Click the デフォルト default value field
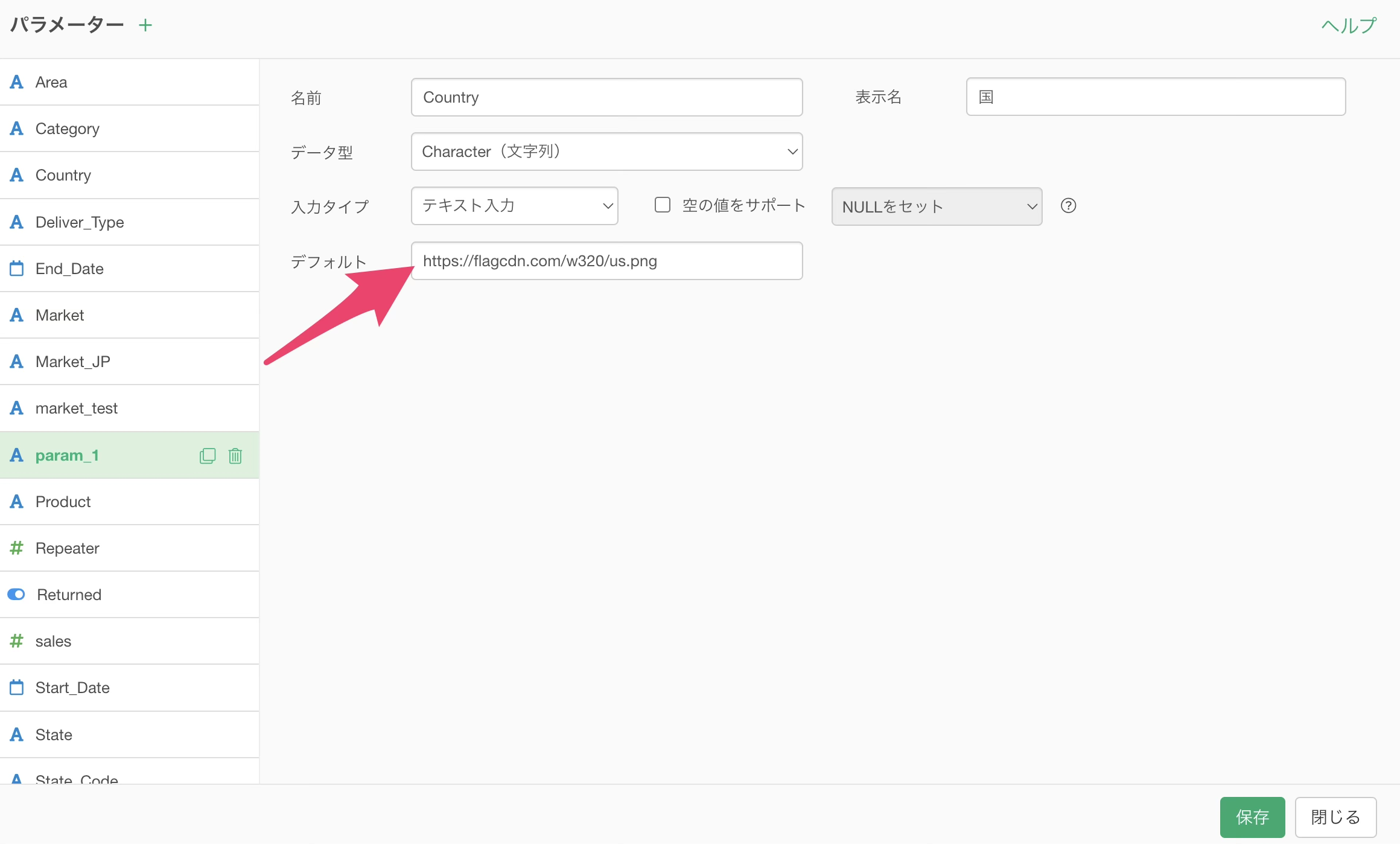The width and height of the screenshot is (1400, 844). click(x=606, y=261)
